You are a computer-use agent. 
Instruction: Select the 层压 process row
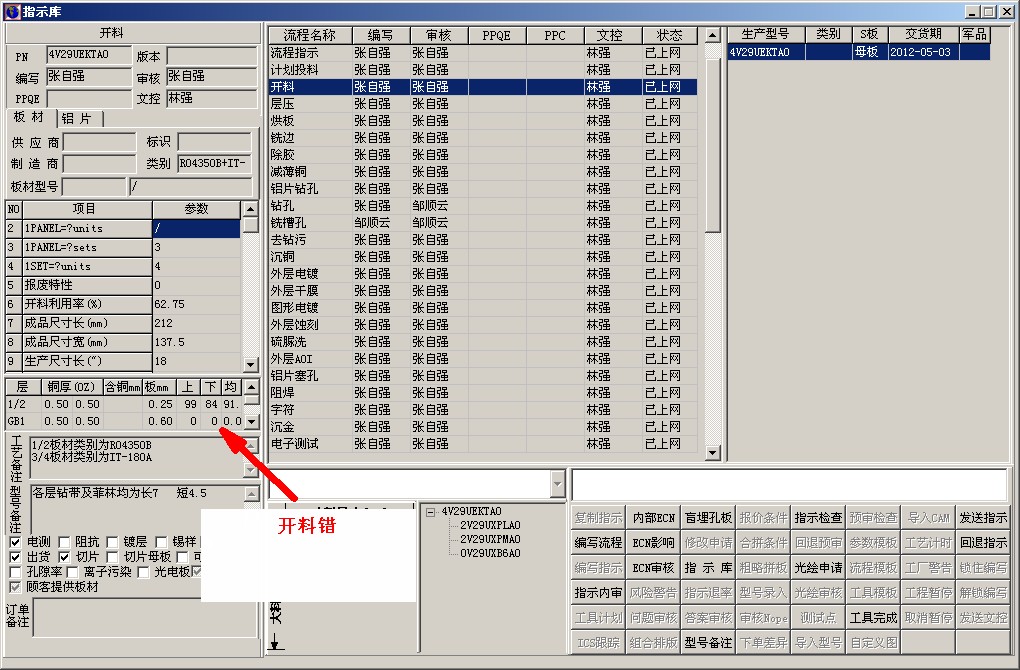tap(483, 103)
